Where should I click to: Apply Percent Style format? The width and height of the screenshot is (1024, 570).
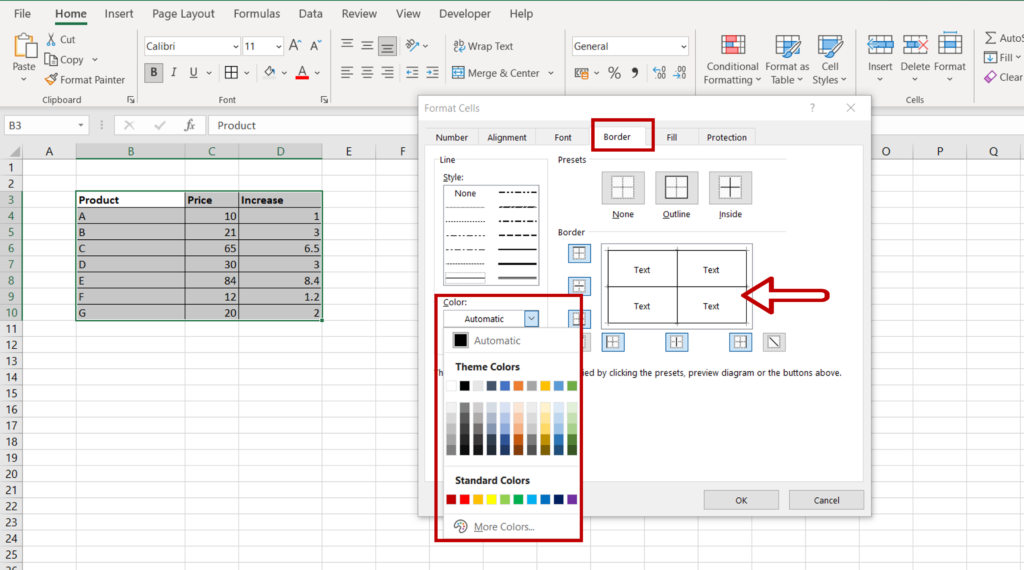[614, 73]
